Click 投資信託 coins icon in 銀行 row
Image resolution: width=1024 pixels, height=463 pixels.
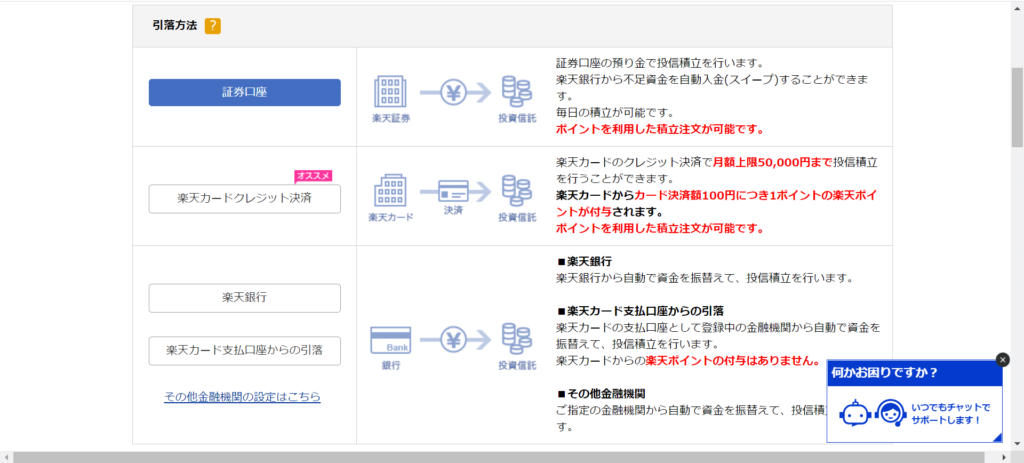click(517, 339)
